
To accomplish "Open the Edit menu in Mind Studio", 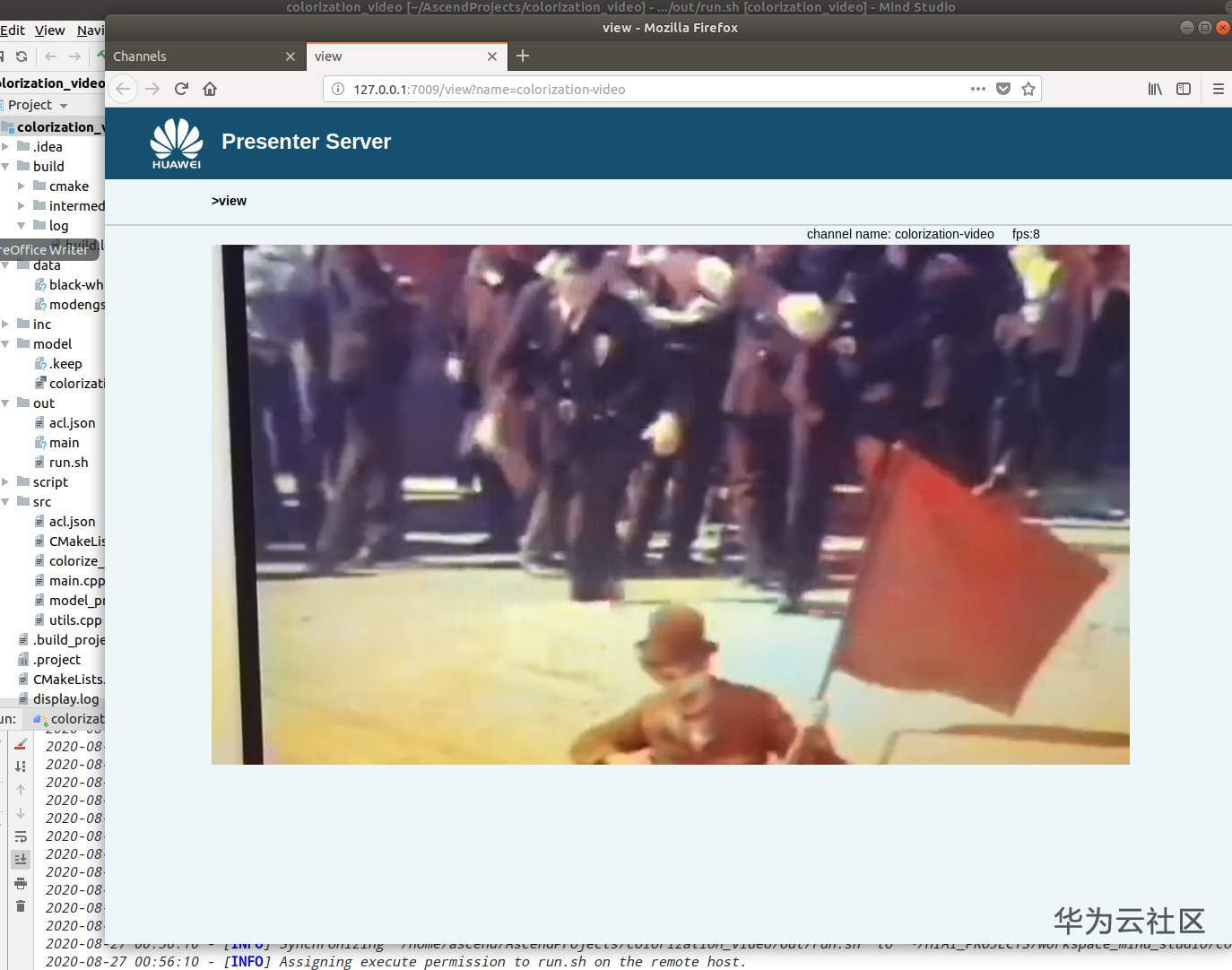I will tap(13, 30).
